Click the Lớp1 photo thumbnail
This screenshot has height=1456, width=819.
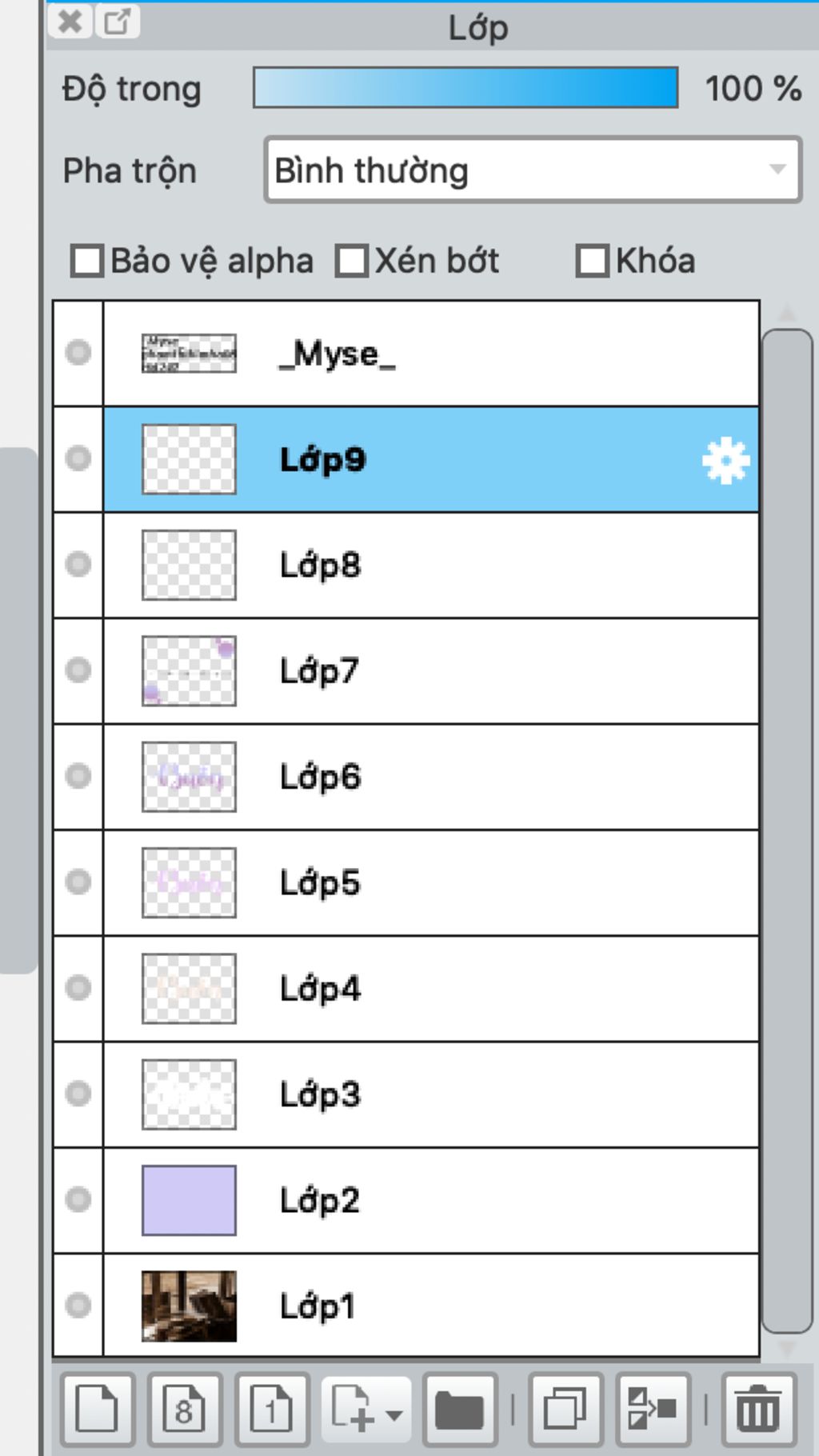click(189, 1306)
